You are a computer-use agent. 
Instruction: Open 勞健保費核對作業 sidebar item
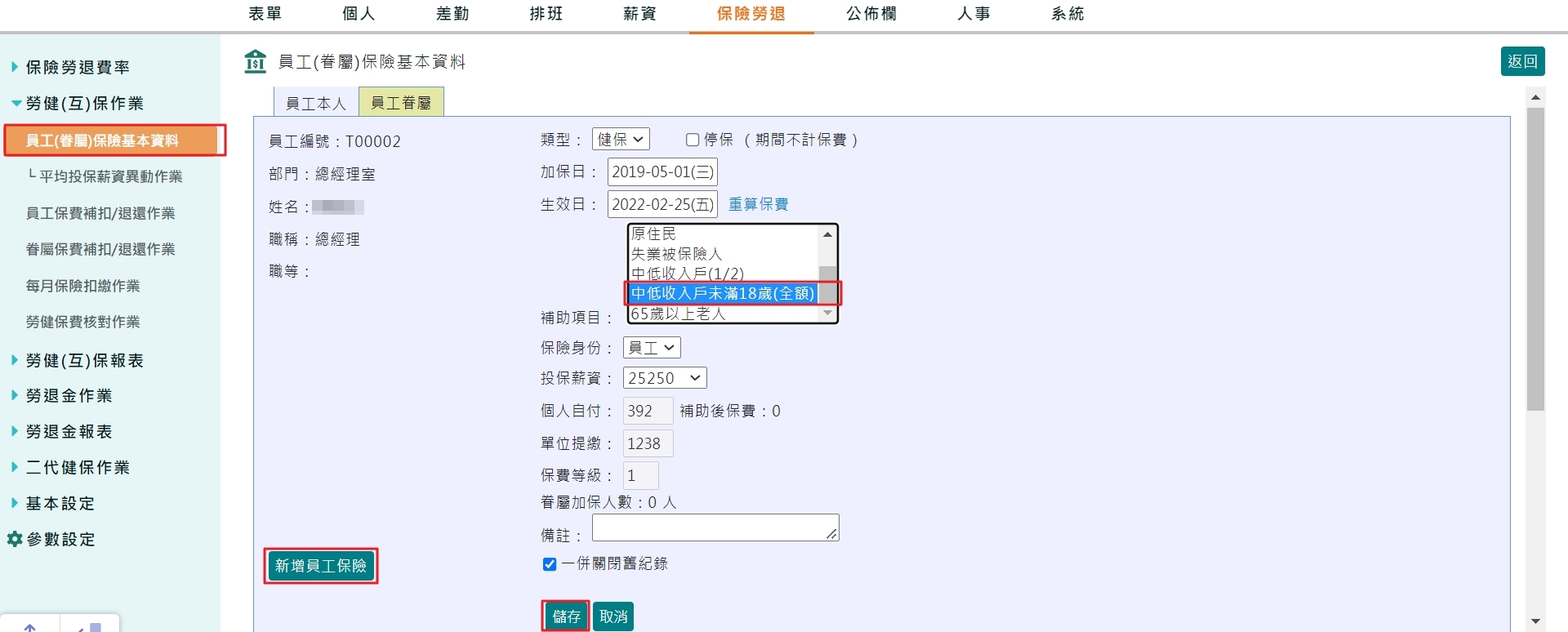83,322
